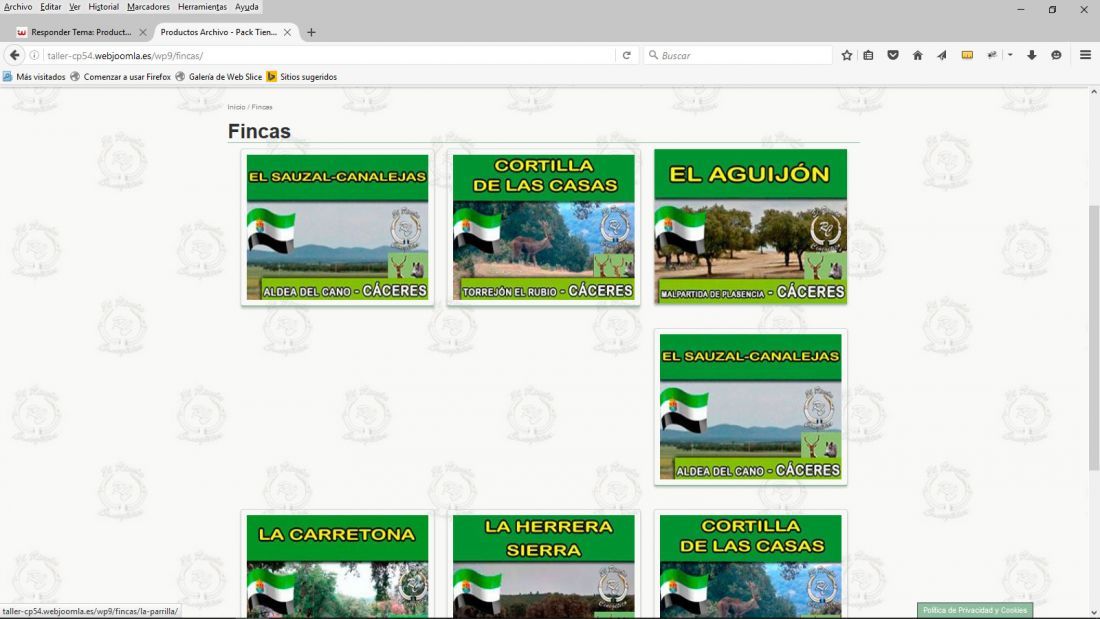Image resolution: width=1100 pixels, height=619 pixels.
Task: Open the El Aguijón finca card
Action: click(751, 227)
